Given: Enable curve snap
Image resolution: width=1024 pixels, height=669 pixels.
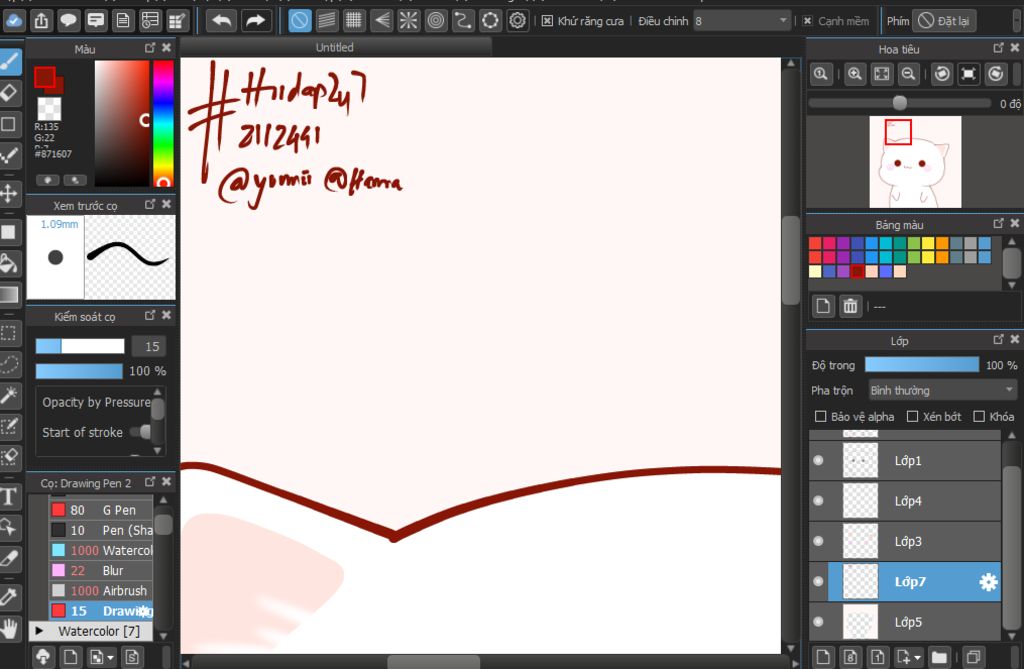Looking at the screenshot, I should click(463, 21).
